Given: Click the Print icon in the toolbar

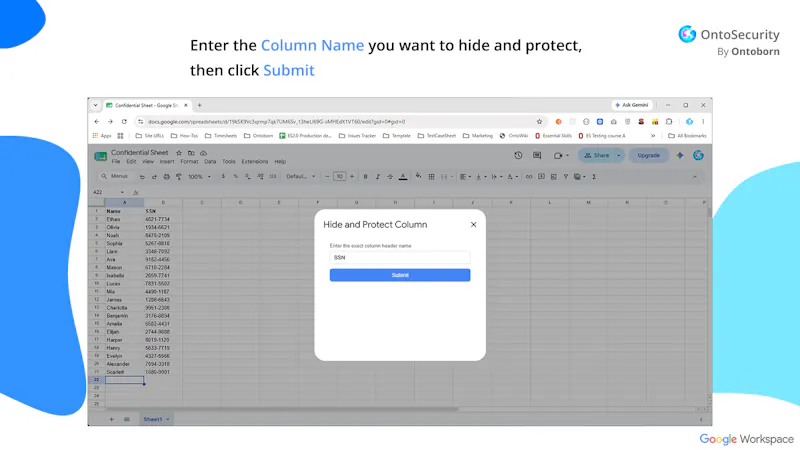Looking at the screenshot, I should pyautogui.click(x=166, y=177).
